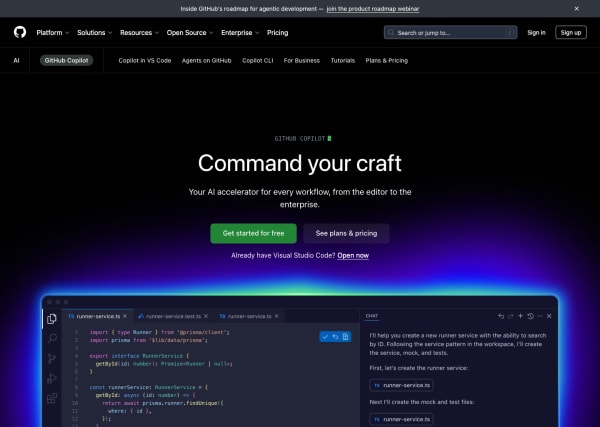Click the "Command your craft" heading
Screen dimensions: 600x427
coord(300,163)
